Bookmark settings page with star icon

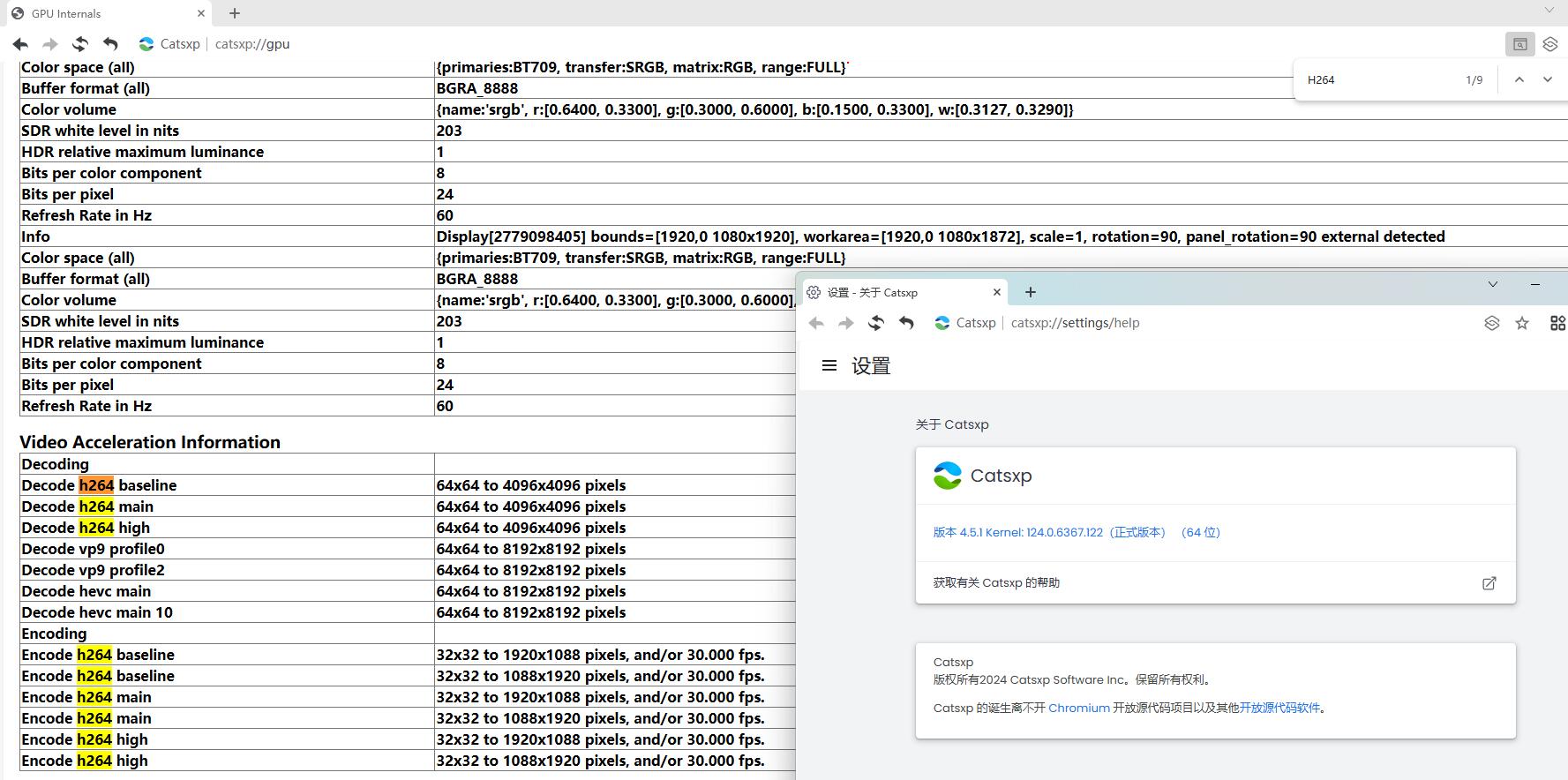tap(1522, 323)
